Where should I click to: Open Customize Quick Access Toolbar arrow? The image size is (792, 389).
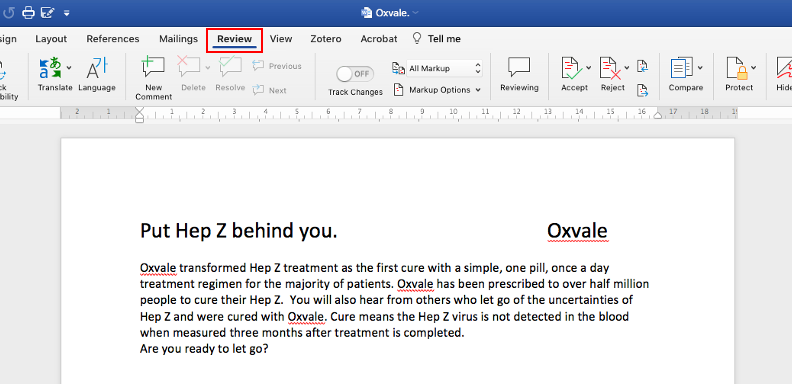67,13
